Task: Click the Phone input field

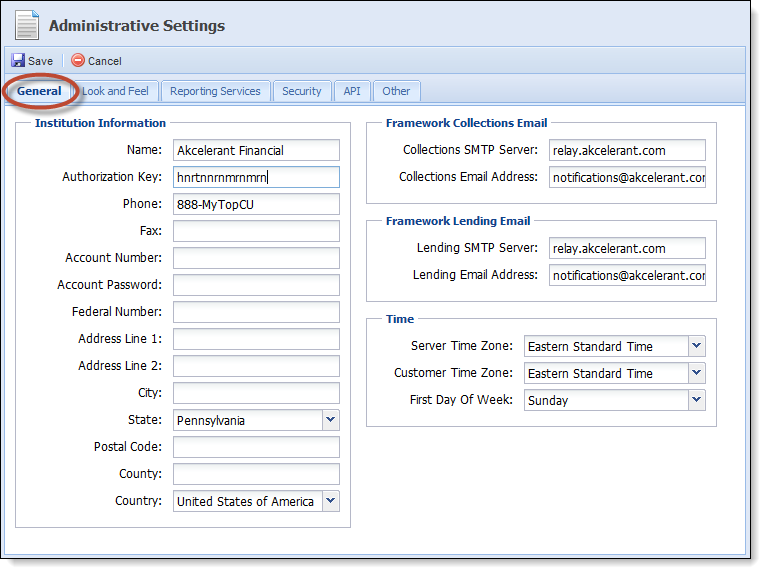Action: pyautogui.click(x=256, y=204)
